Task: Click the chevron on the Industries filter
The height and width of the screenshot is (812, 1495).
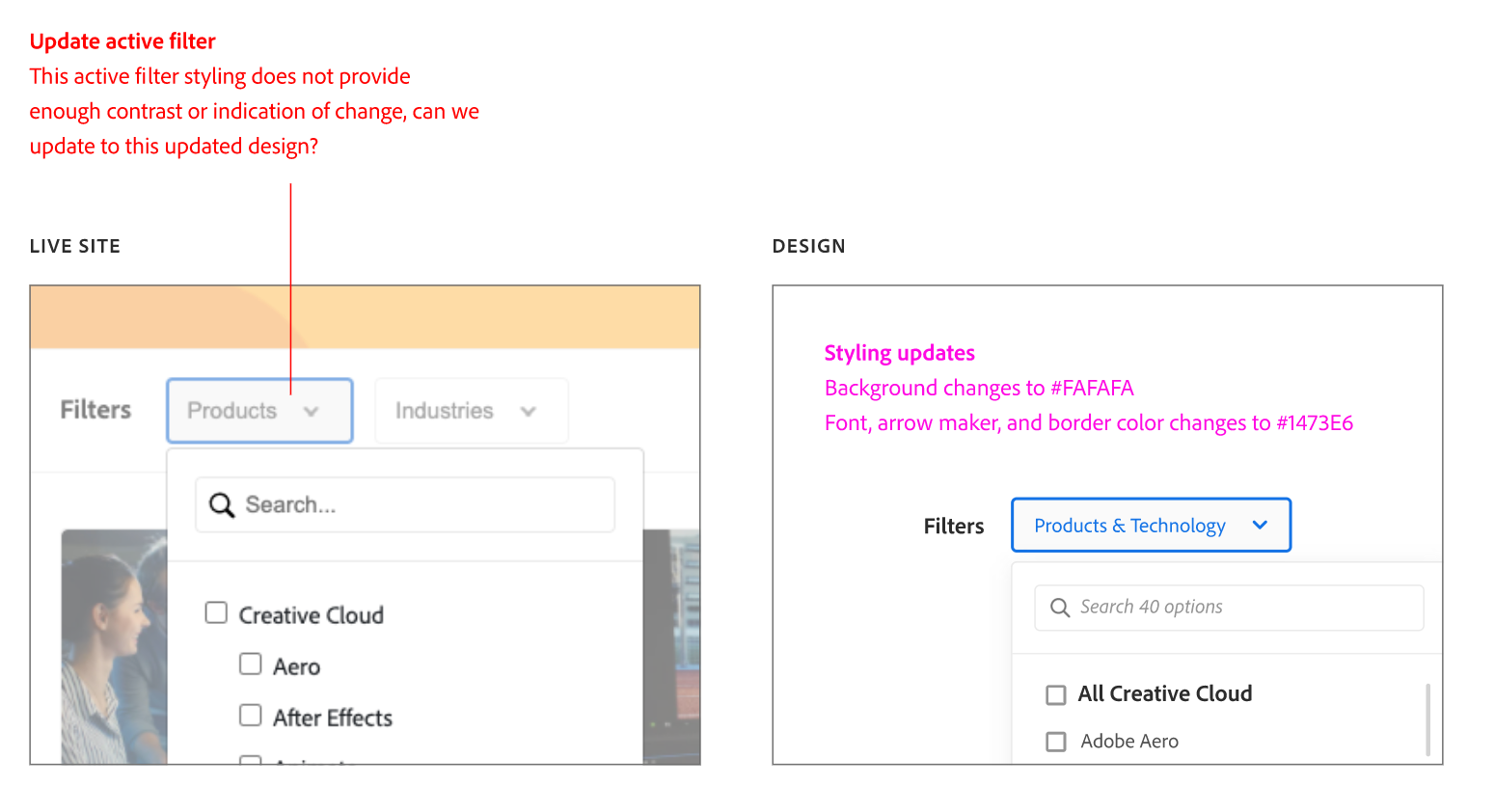Action: pyautogui.click(x=529, y=410)
